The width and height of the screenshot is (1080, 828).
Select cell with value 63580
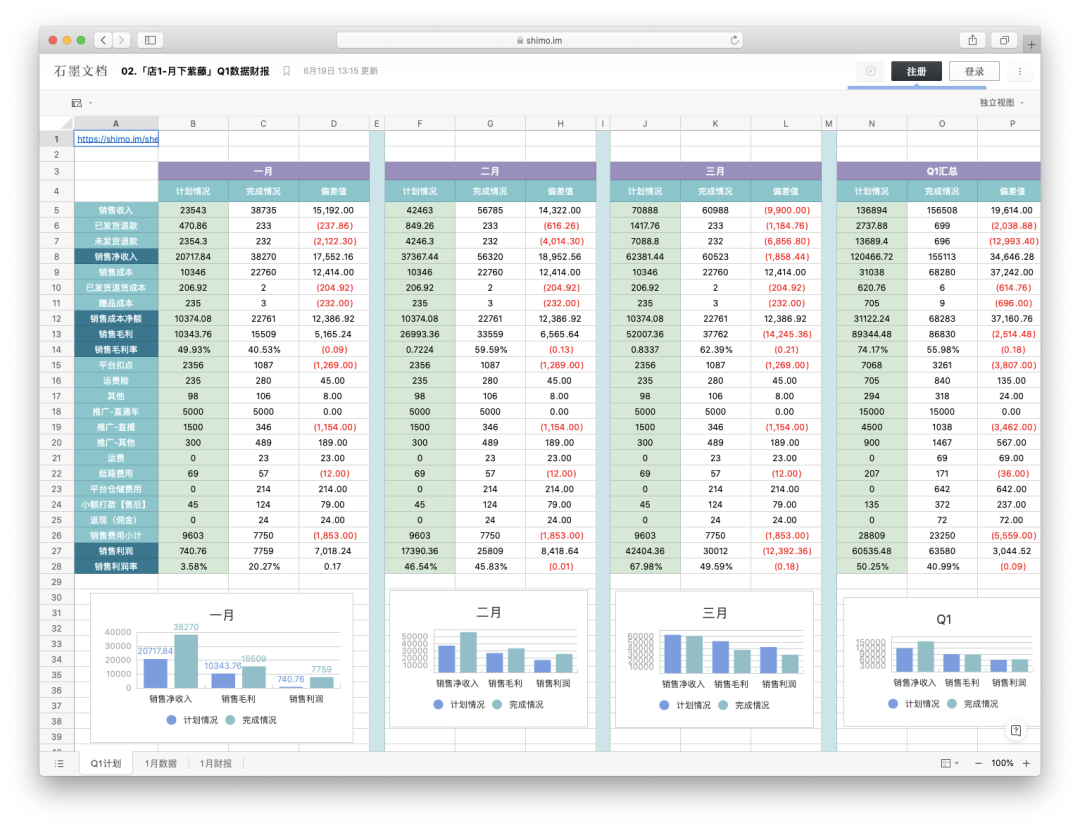point(942,551)
